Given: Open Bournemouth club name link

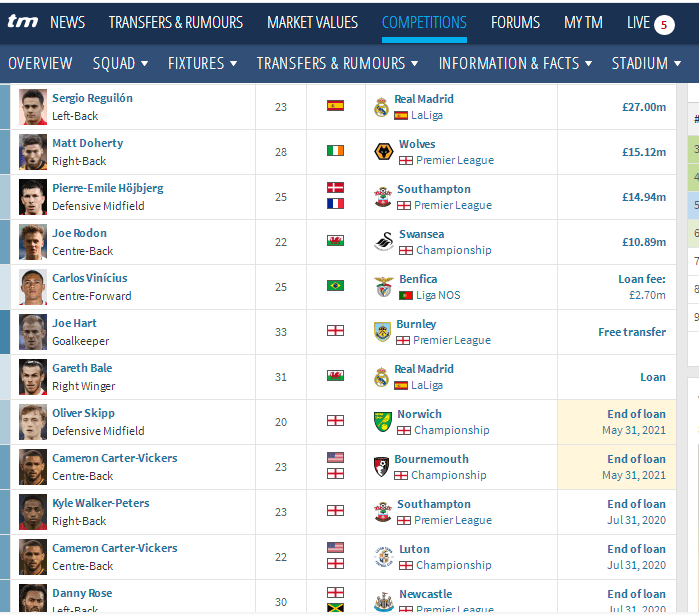Looking at the screenshot, I should (431, 459).
